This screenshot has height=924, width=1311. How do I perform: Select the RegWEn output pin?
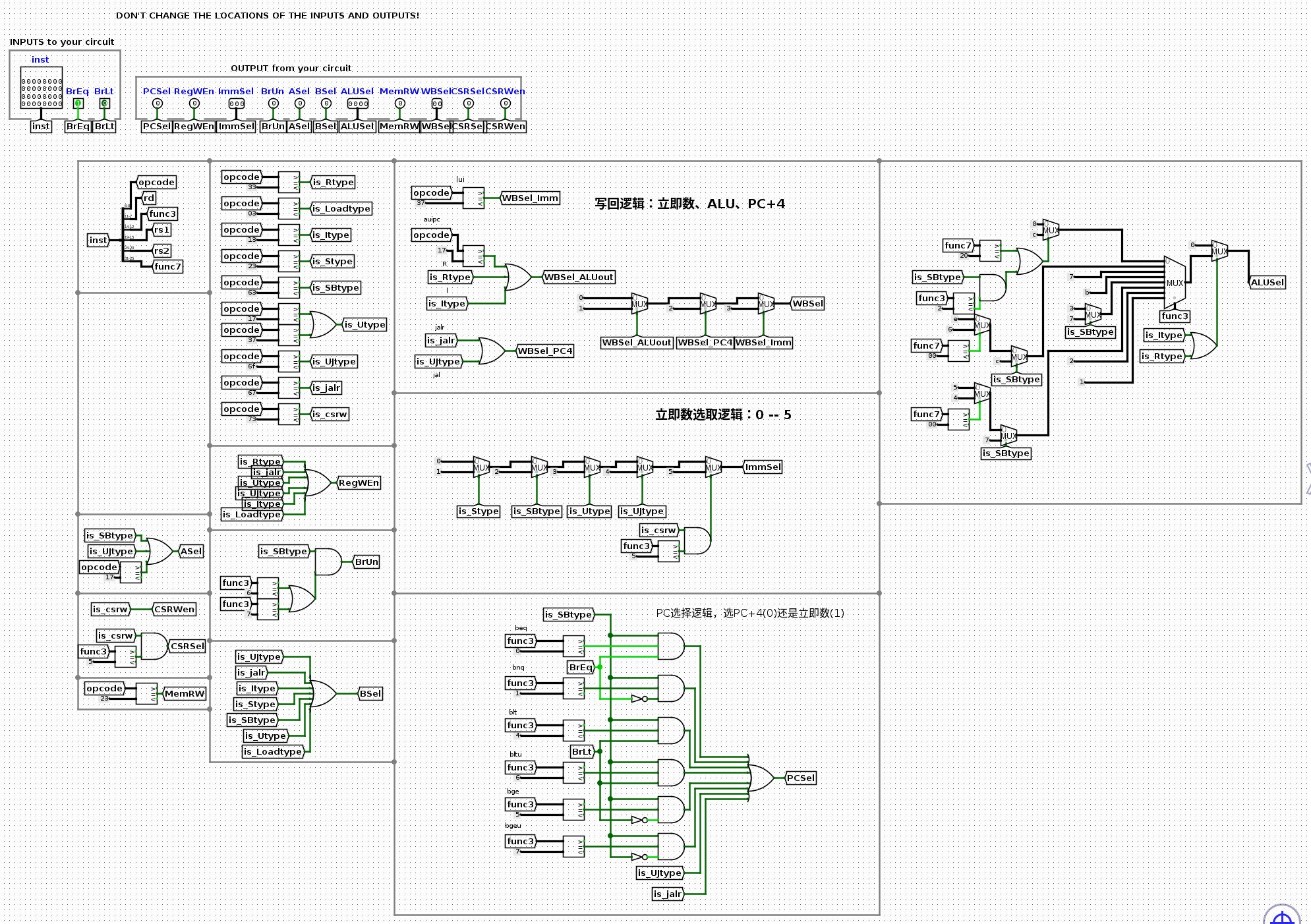click(x=194, y=103)
